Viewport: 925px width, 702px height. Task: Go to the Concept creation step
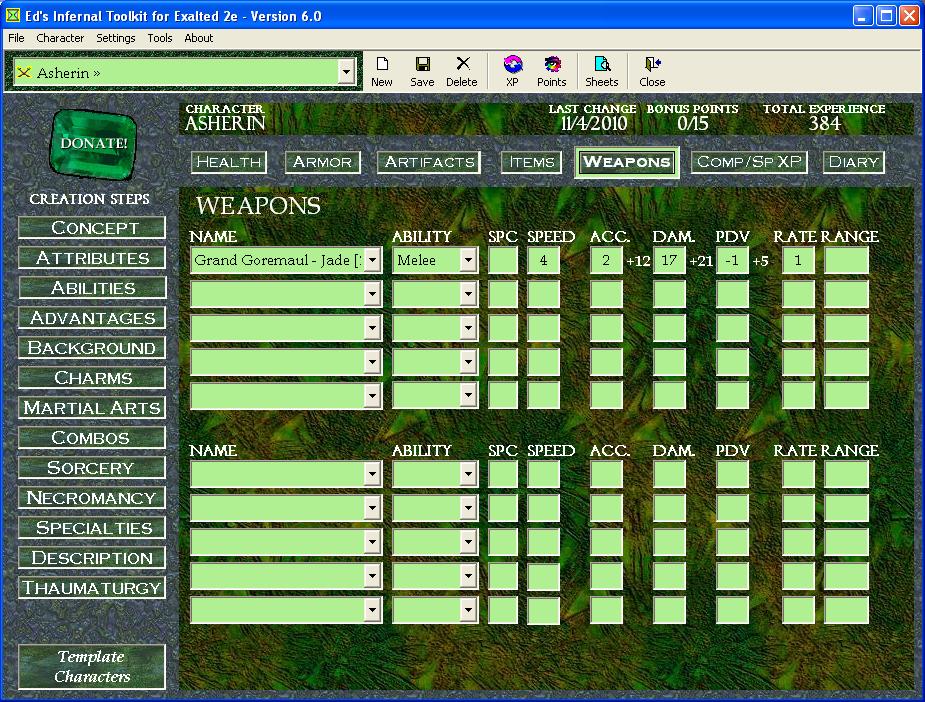point(92,228)
